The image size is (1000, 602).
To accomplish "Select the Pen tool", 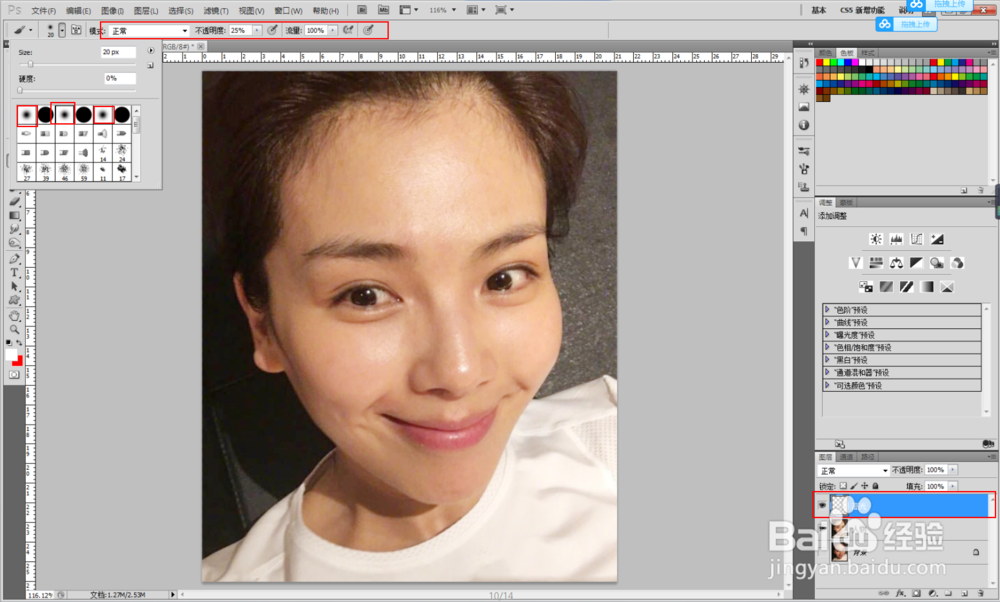I will click(x=14, y=258).
